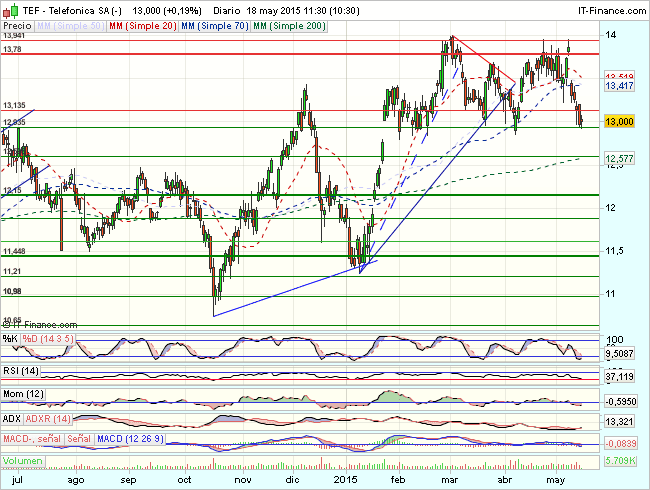Open the ADXR (14) indicator label
The image size is (650, 490).
pyautogui.click(x=48, y=419)
